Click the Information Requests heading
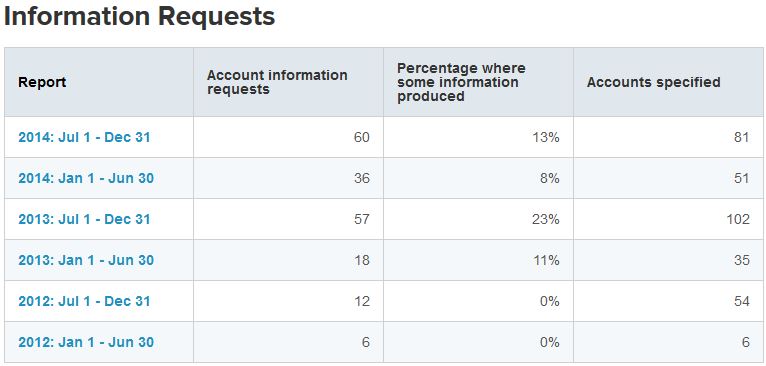 pyautogui.click(x=139, y=17)
